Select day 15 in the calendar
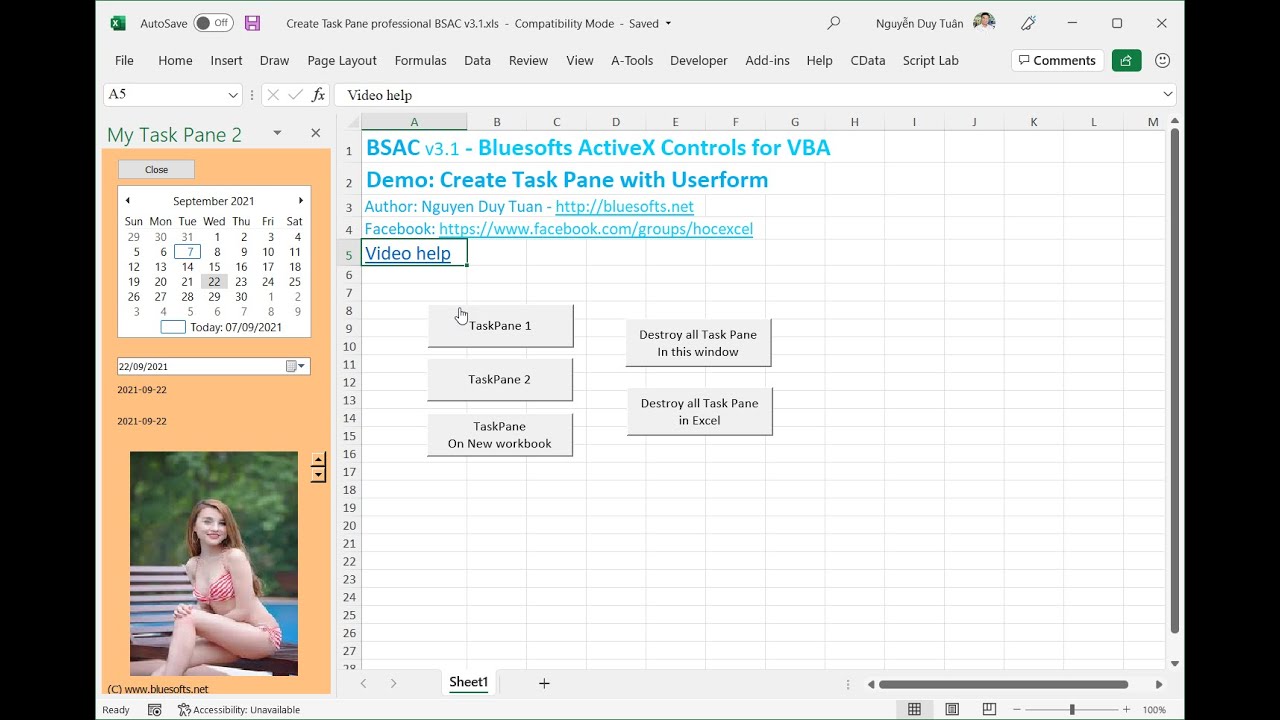1280x720 pixels. 214,267
